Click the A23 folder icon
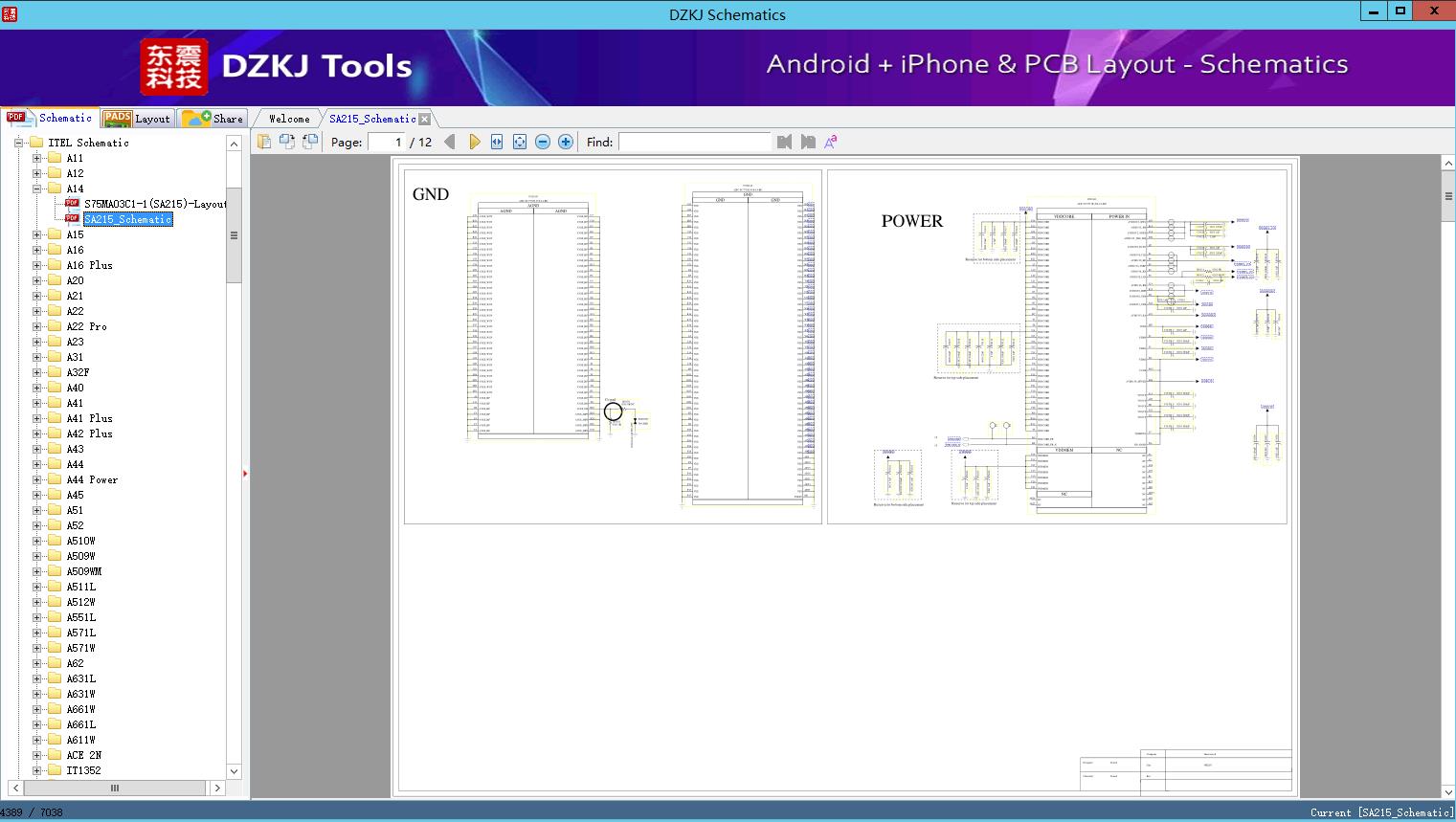The image size is (1456, 822). (55, 342)
